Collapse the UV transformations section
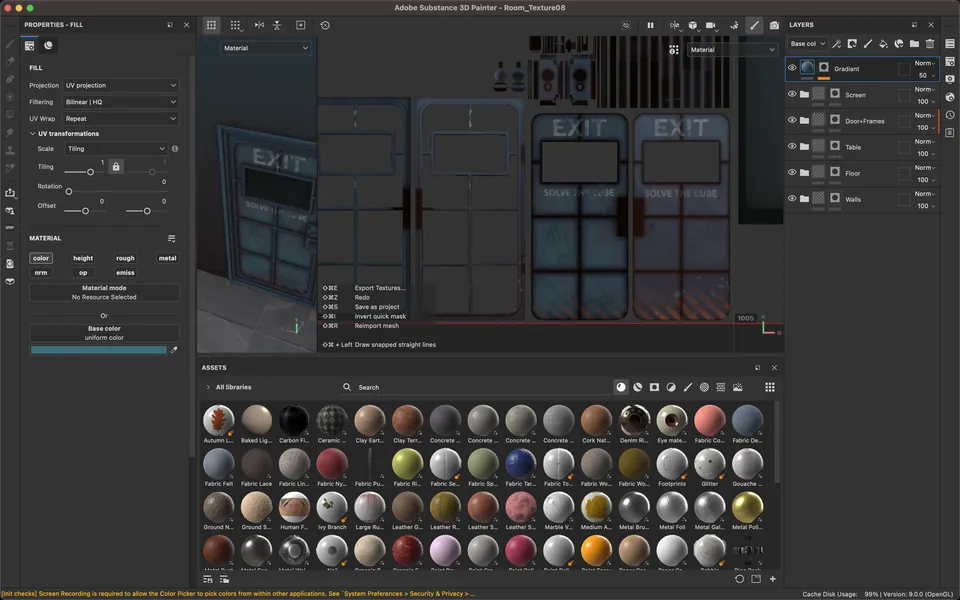The height and width of the screenshot is (600, 960). 32,133
